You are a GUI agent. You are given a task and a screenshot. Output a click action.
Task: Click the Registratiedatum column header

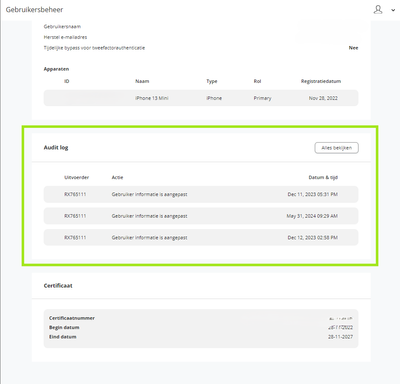(x=321, y=81)
